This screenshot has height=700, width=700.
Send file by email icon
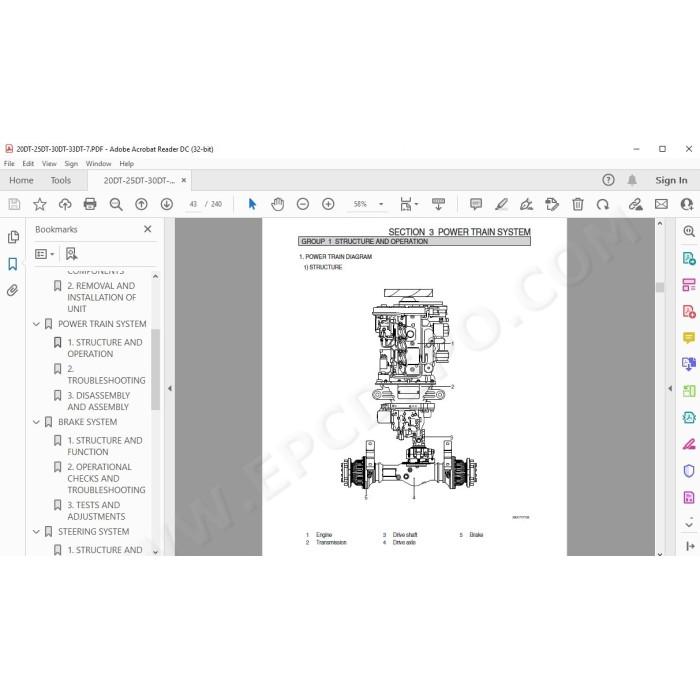click(x=661, y=204)
